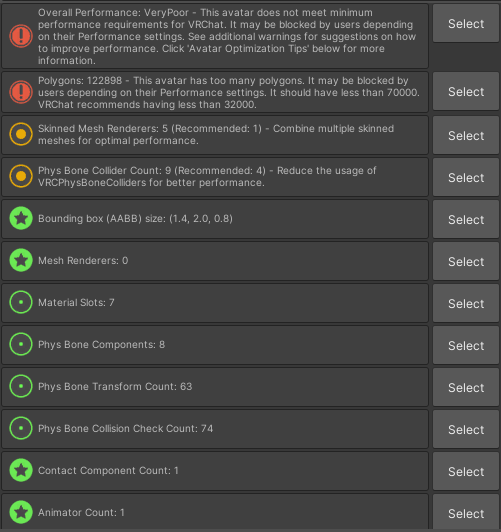
Task: Choose Select beside Material Slots: 7
Action: pyautogui.click(x=466, y=303)
